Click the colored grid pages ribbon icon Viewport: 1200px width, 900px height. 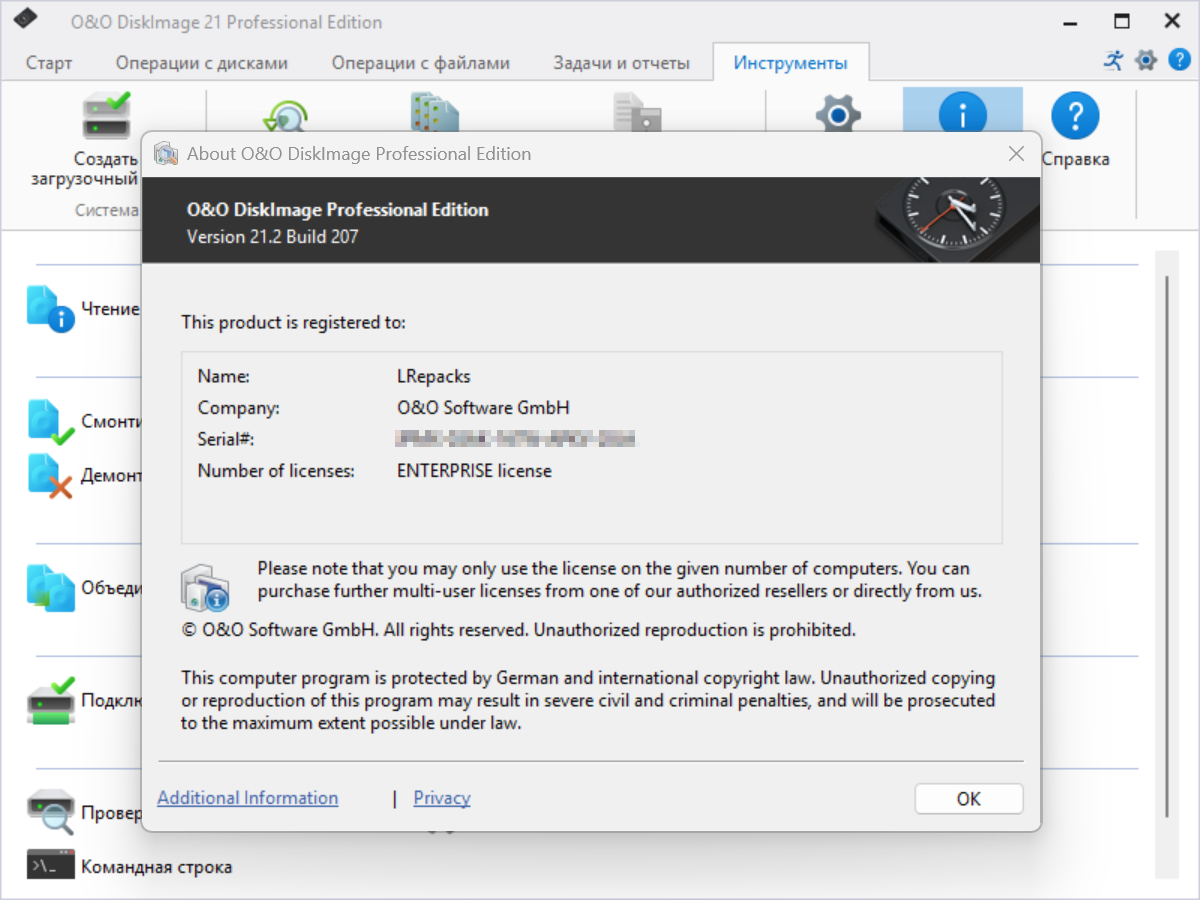point(434,111)
